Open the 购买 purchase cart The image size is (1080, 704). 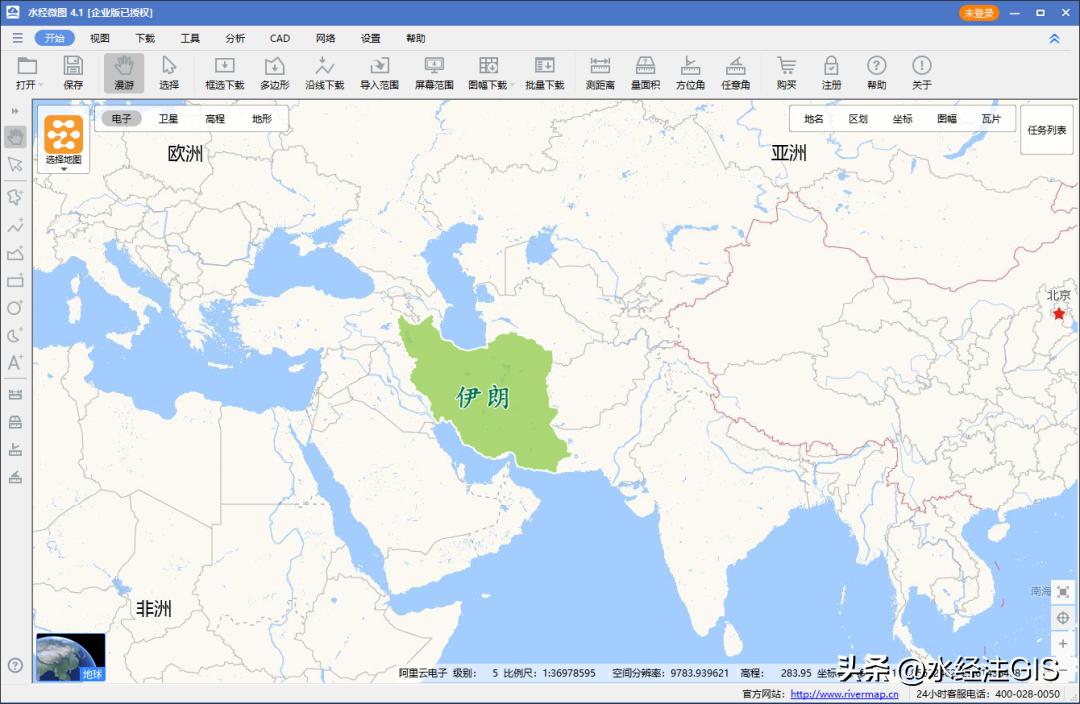pyautogui.click(x=786, y=73)
